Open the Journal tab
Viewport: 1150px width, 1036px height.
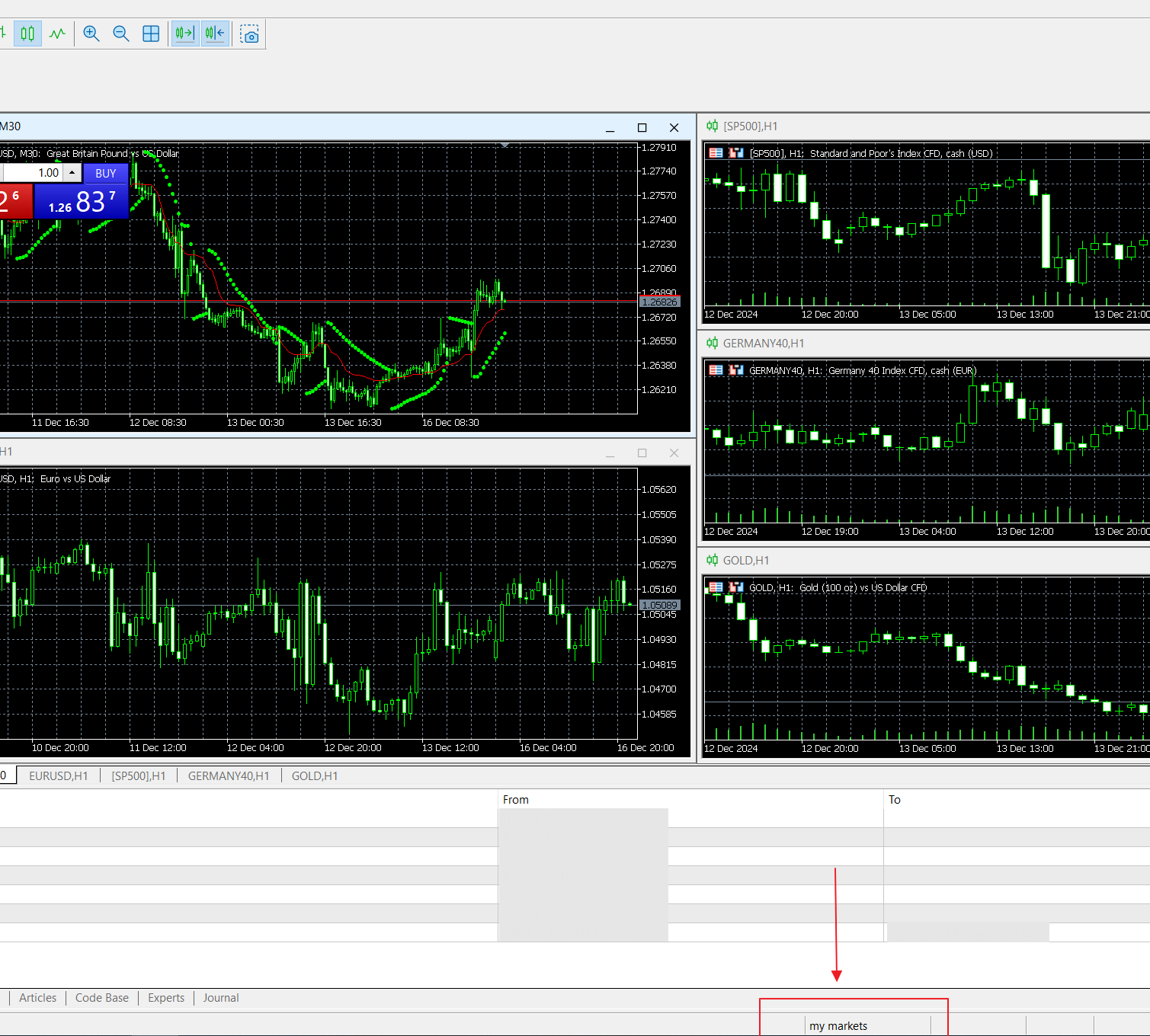click(x=221, y=998)
